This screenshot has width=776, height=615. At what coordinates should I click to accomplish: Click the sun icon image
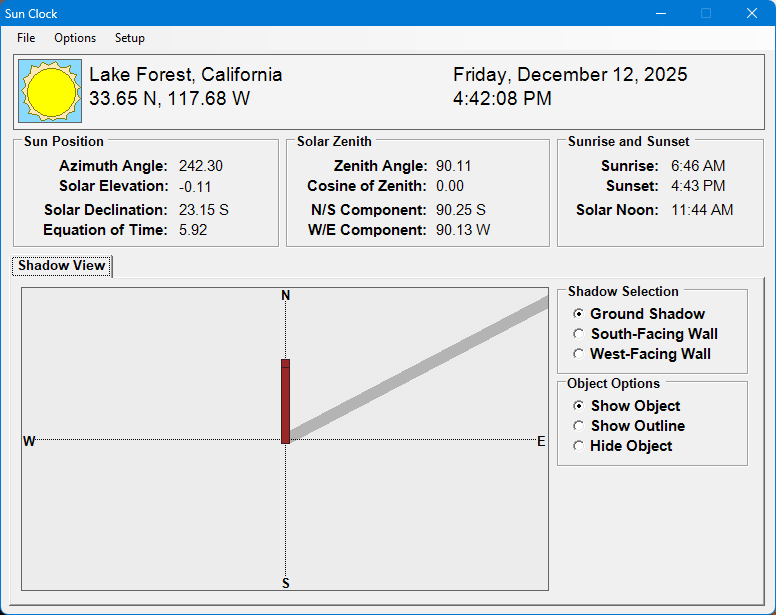point(50,90)
